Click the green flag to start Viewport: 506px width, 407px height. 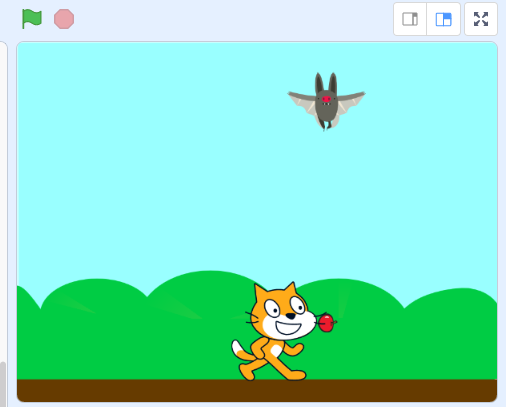[32, 19]
